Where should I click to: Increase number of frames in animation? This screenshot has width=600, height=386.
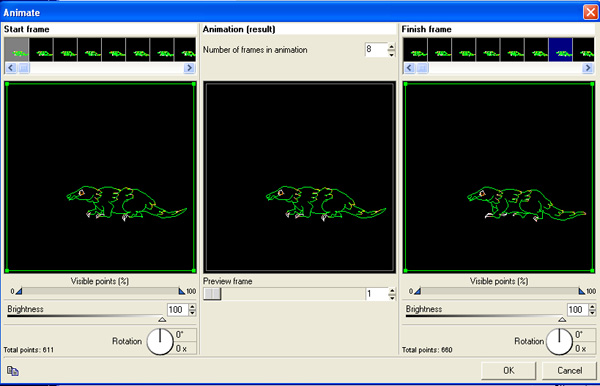(x=391, y=47)
